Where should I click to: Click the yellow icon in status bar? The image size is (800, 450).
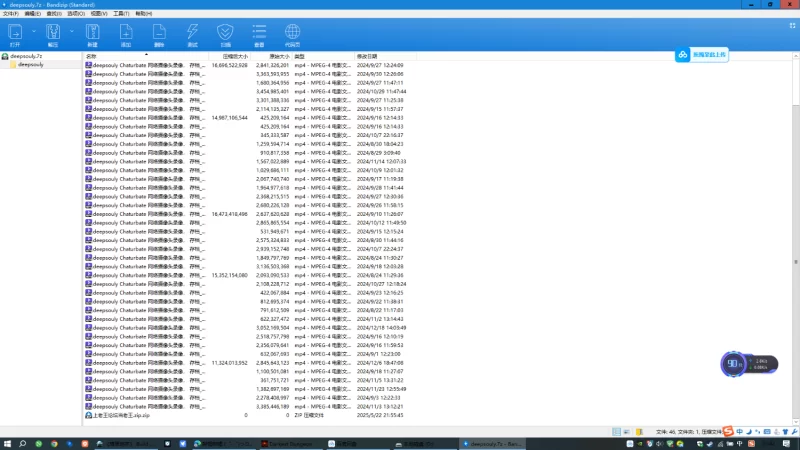click(x=639, y=432)
